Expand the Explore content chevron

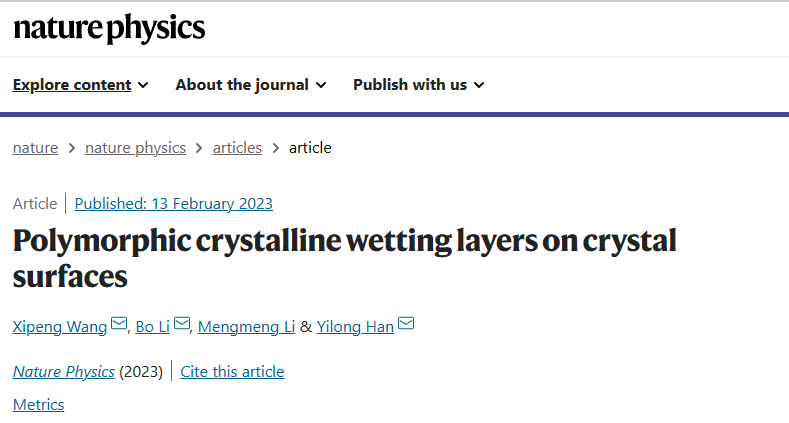pyautogui.click(x=143, y=85)
